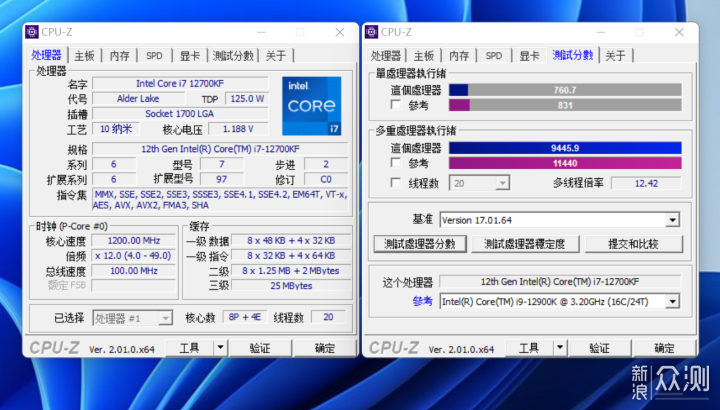Open SPD tab in left window
The height and width of the screenshot is (410, 720).
coord(154,56)
